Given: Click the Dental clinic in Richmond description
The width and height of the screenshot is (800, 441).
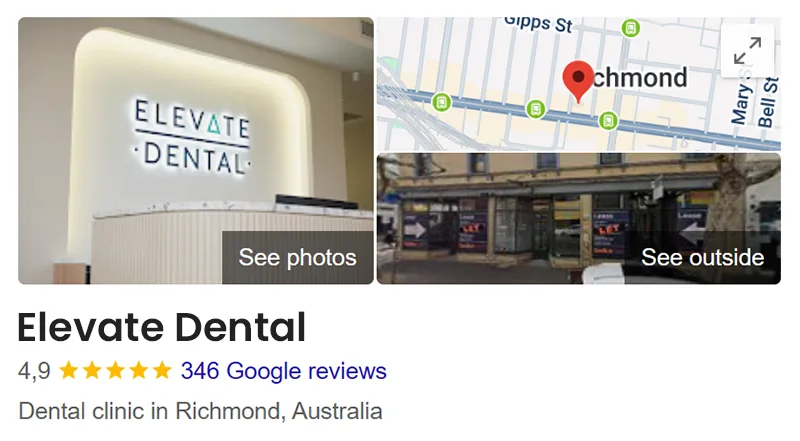Looking at the screenshot, I should [201, 411].
